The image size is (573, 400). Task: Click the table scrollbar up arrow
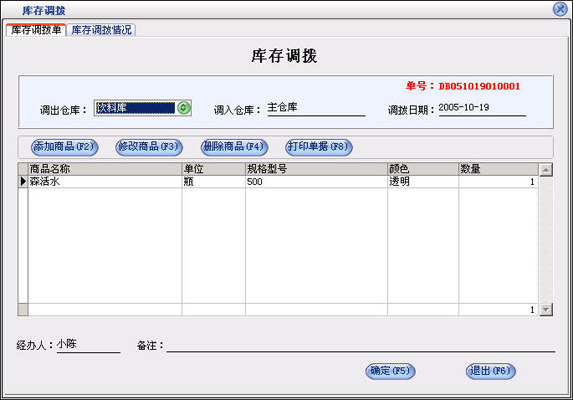tap(546, 170)
